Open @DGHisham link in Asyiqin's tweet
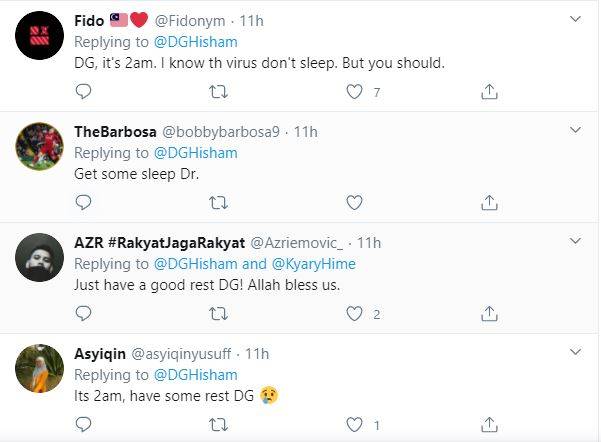 pyautogui.click(x=195, y=375)
